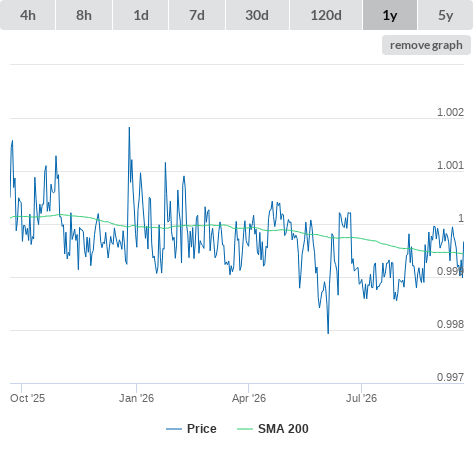The height and width of the screenshot is (455, 474).
Task: Click the Jan '26 axis tick label
Action: click(x=136, y=398)
